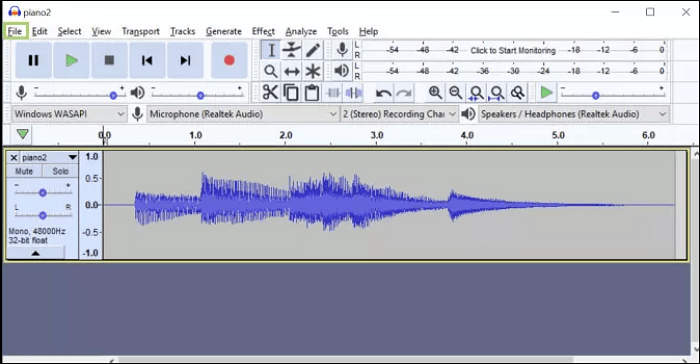This screenshot has height=364, width=700.
Task: Open the Transport menu
Action: click(x=141, y=31)
